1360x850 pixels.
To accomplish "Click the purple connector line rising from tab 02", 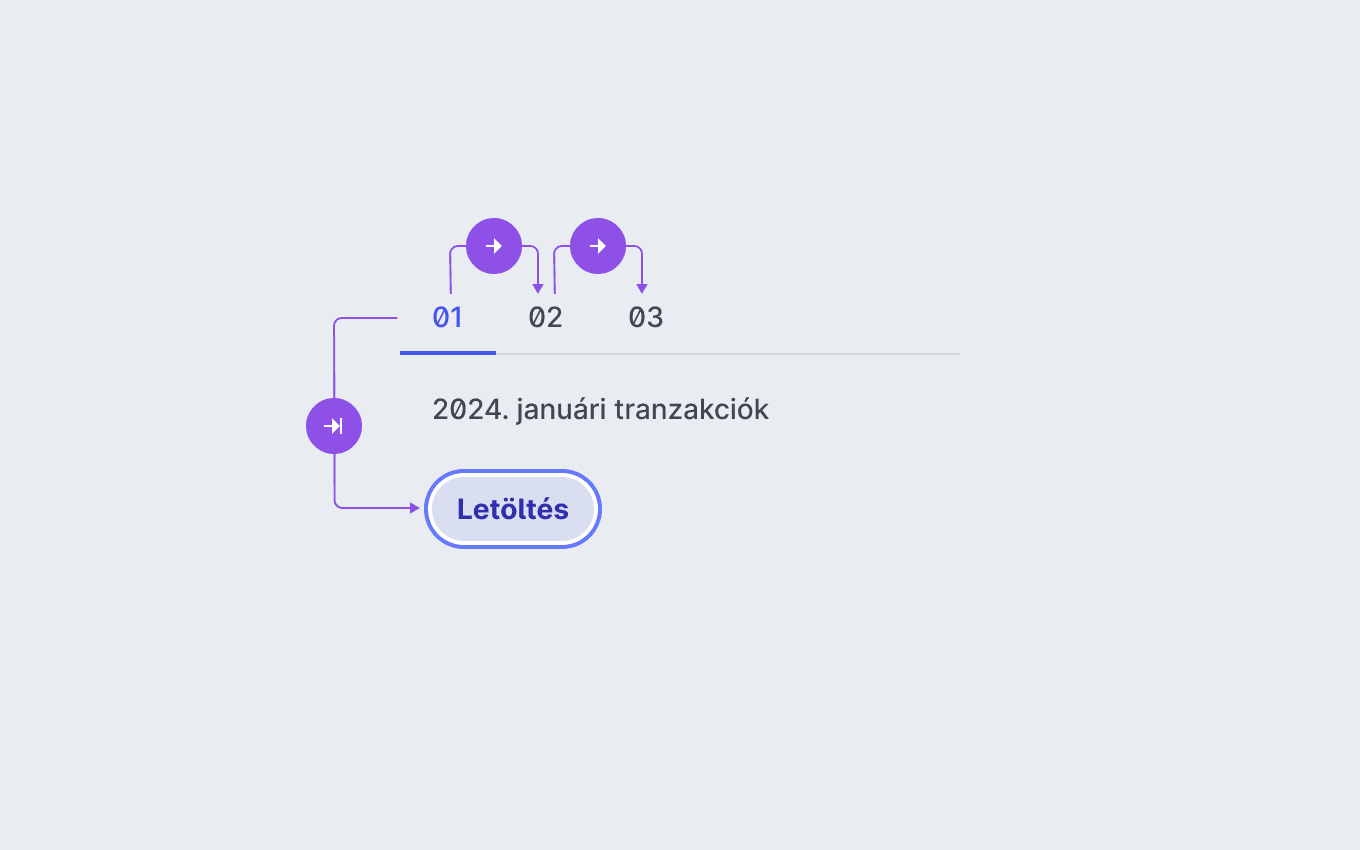I will (555, 272).
